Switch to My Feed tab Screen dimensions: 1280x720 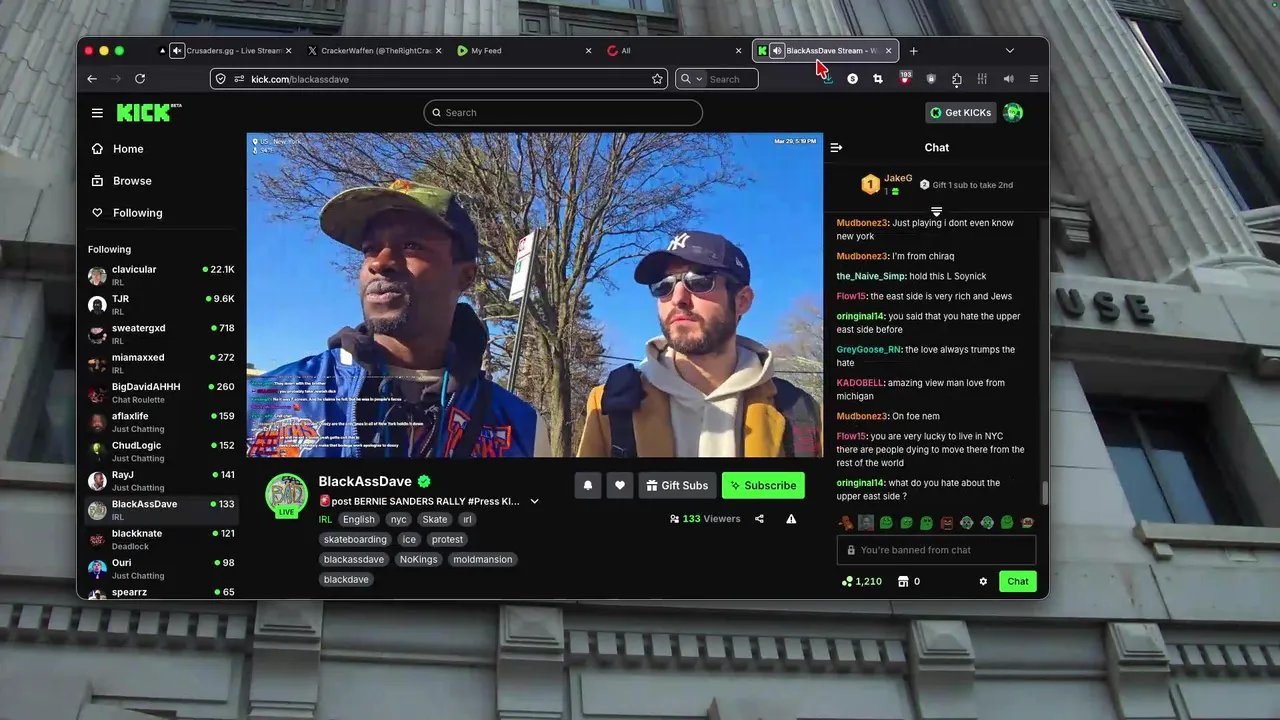click(x=525, y=51)
